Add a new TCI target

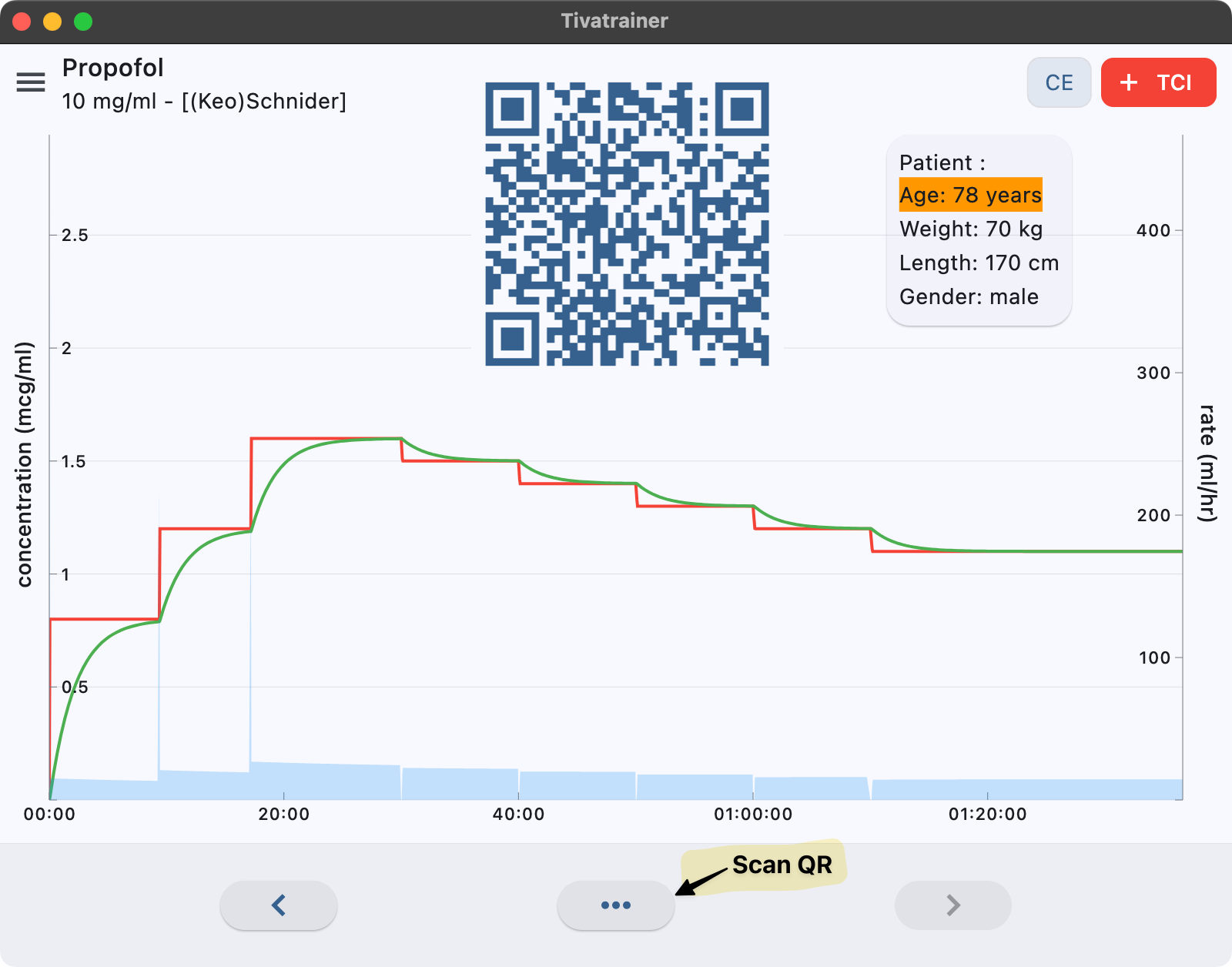point(1158,82)
